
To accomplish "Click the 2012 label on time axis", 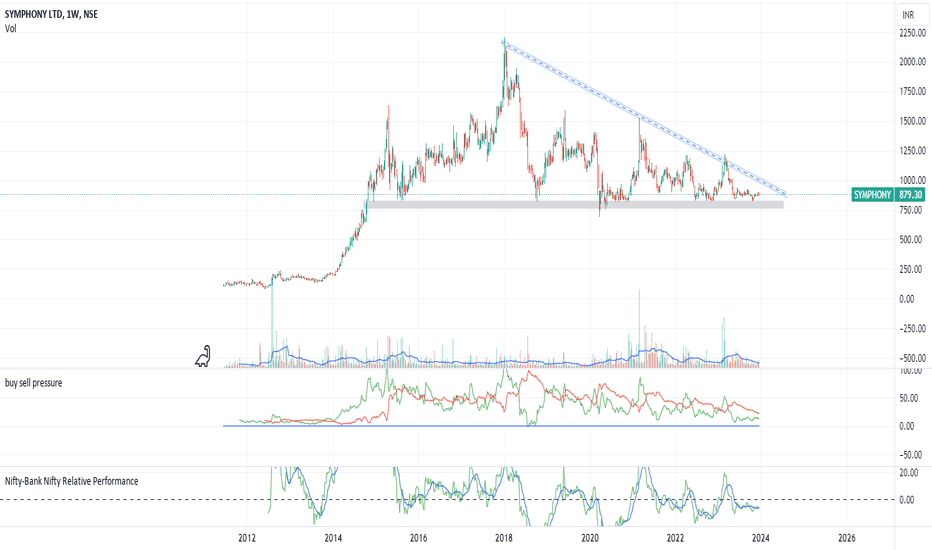I will (247, 538).
